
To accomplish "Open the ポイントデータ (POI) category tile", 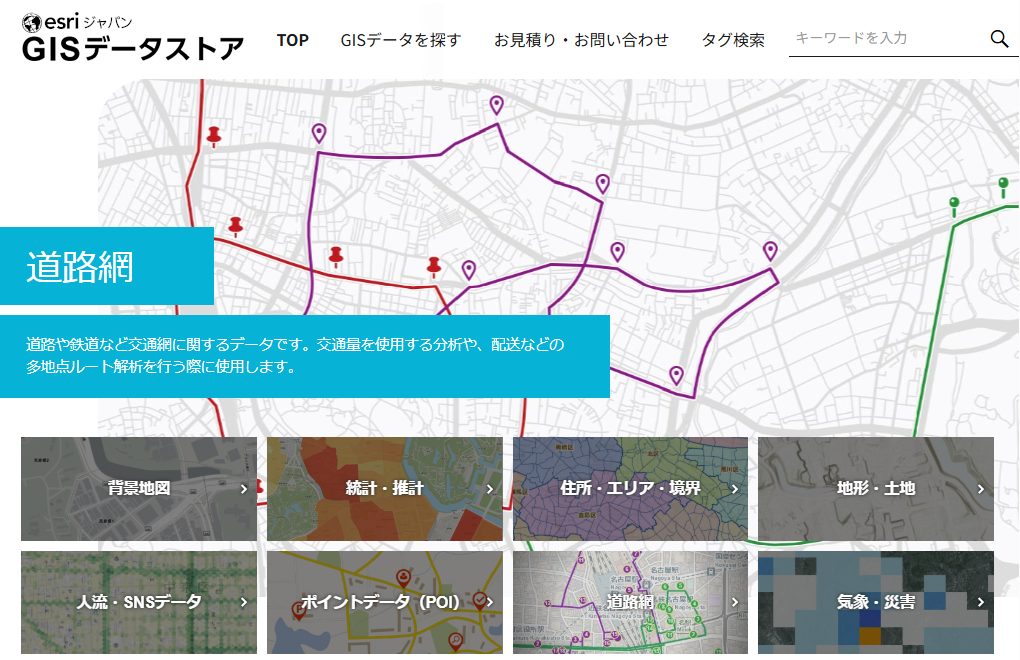I will coord(384,602).
